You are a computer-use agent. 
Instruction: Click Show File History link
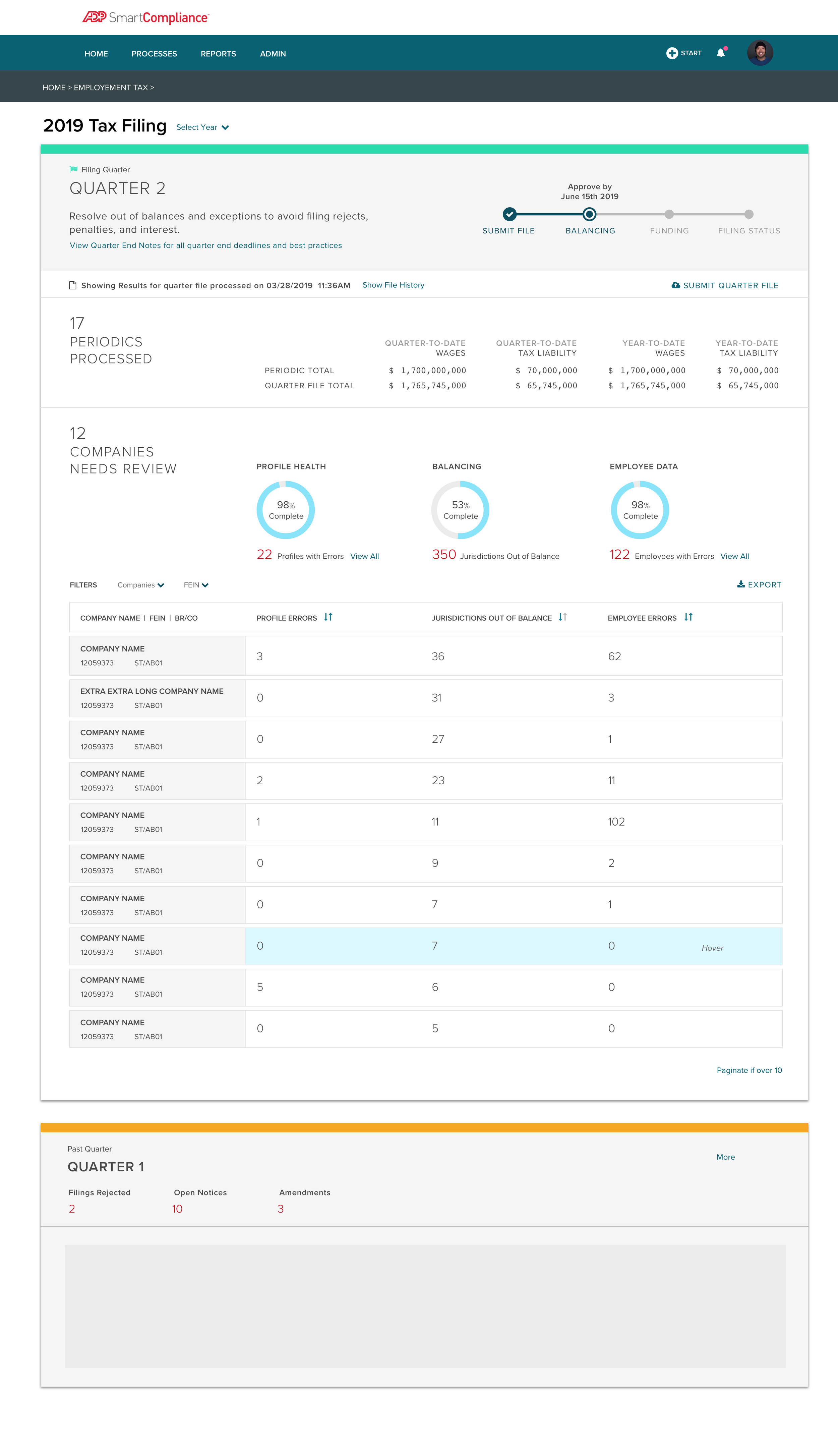point(393,285)
